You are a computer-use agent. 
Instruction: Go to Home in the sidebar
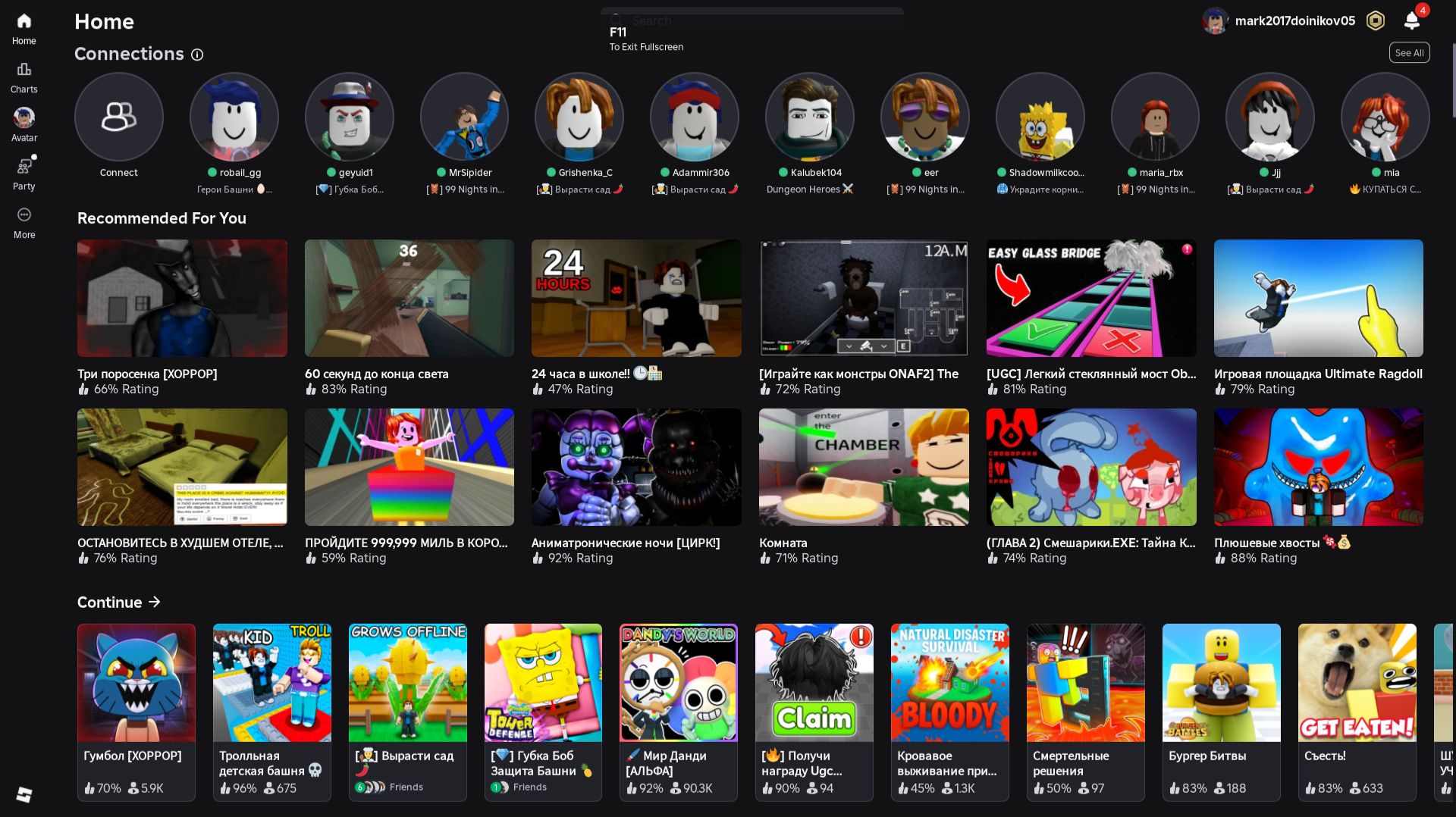coord(24,29)
